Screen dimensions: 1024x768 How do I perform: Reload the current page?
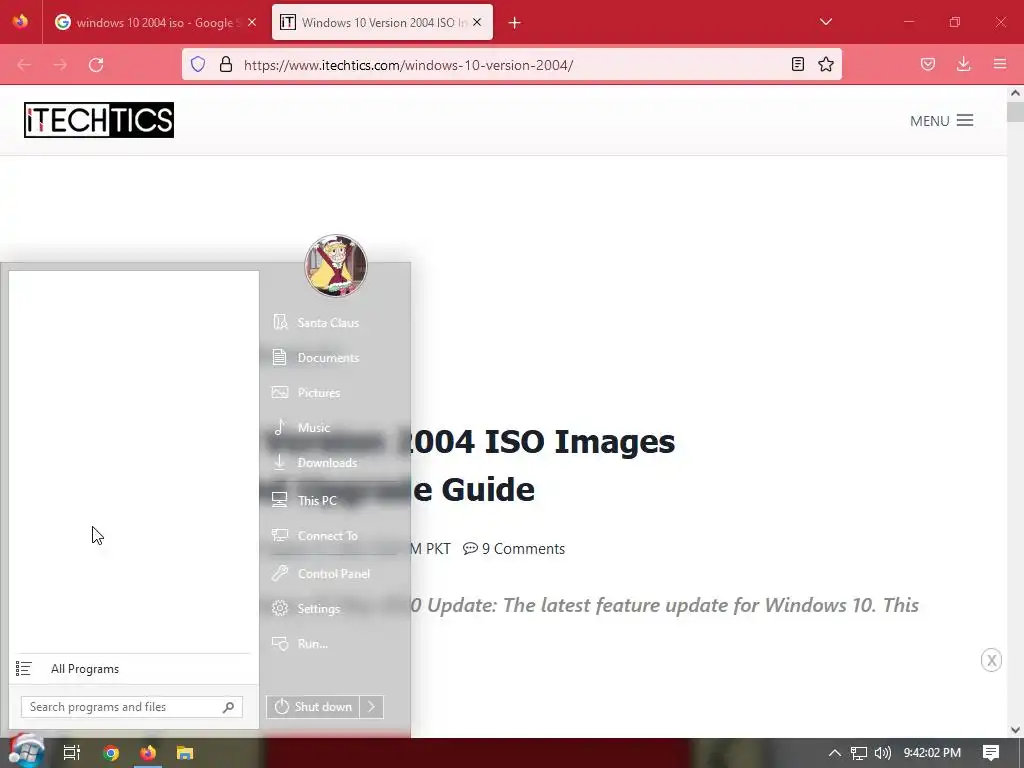click(96, 65)
